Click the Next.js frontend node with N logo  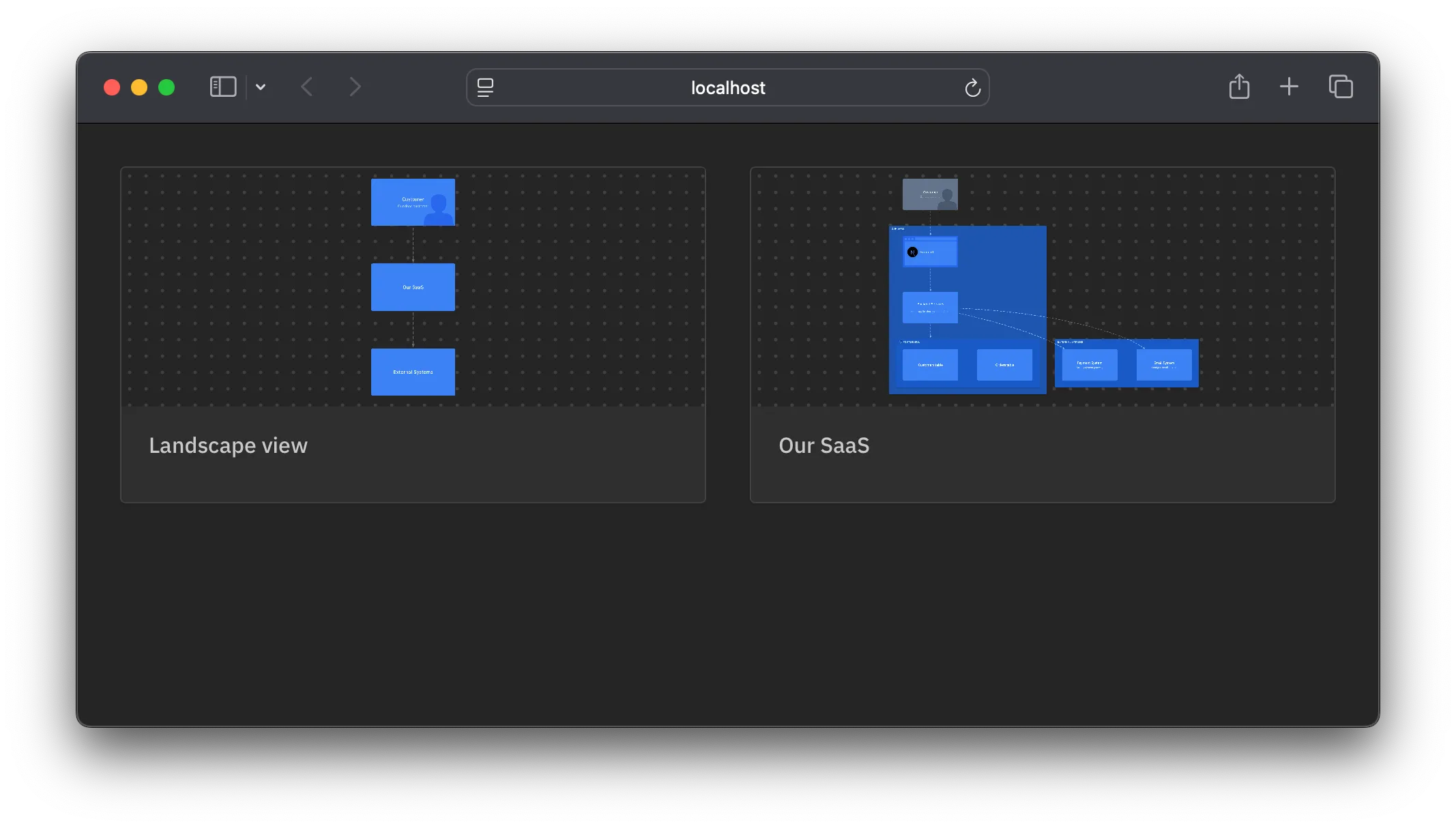coord(929,252)
